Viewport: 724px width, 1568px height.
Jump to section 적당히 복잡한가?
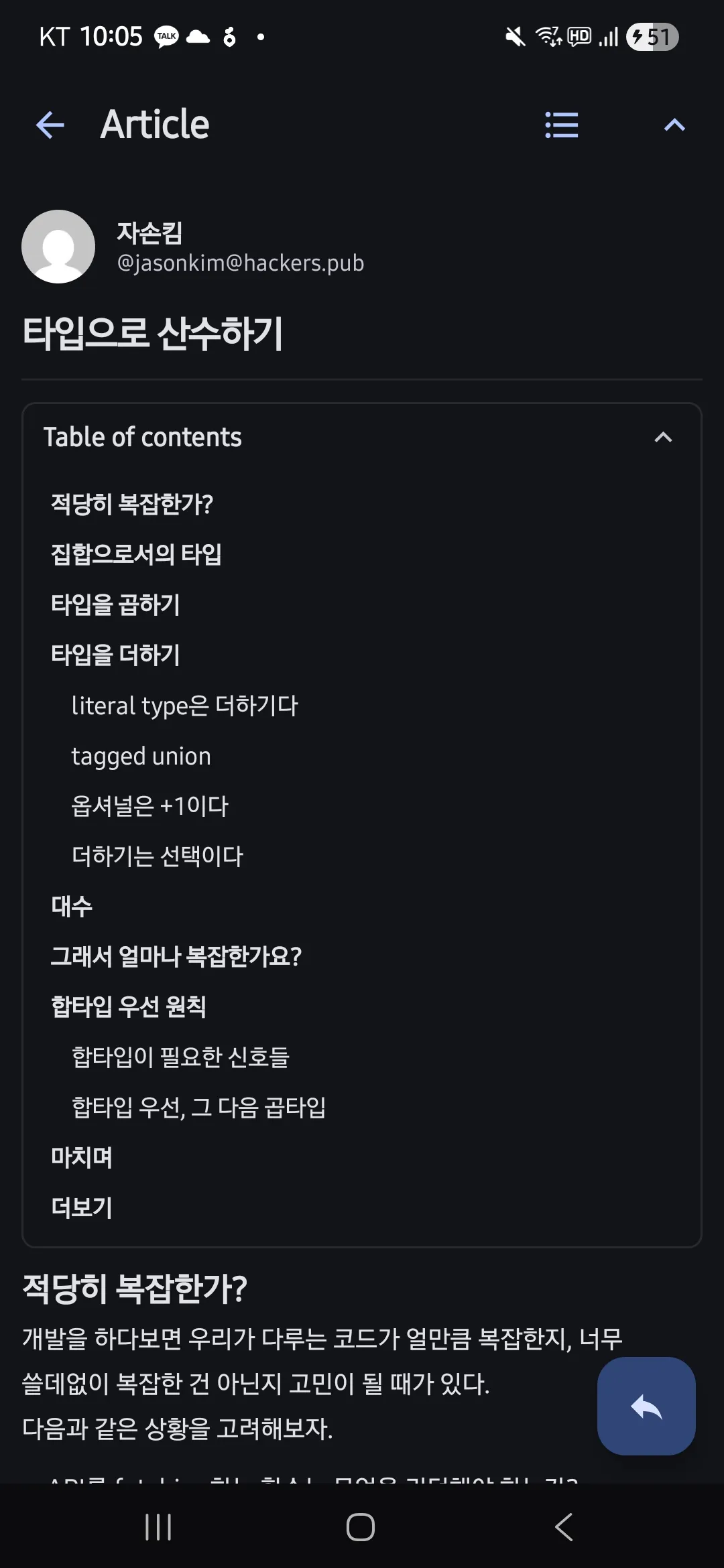coord(132,504)
